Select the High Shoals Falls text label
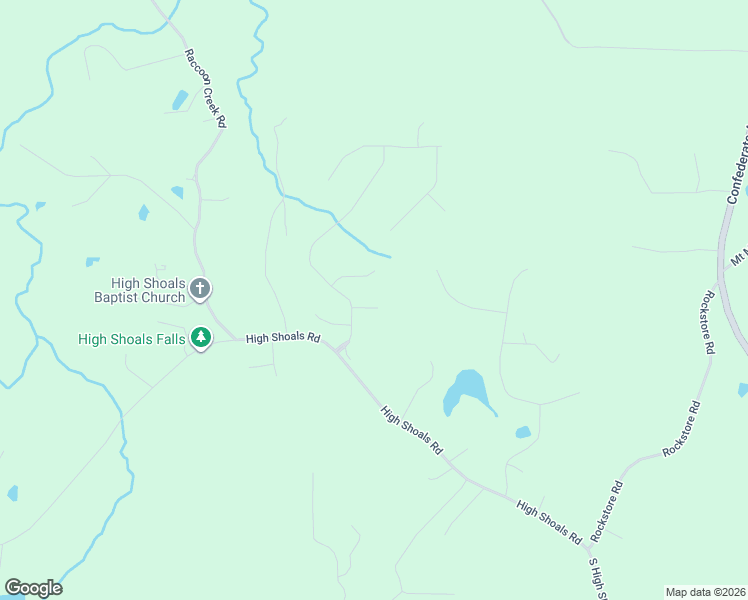 (132, 339)
